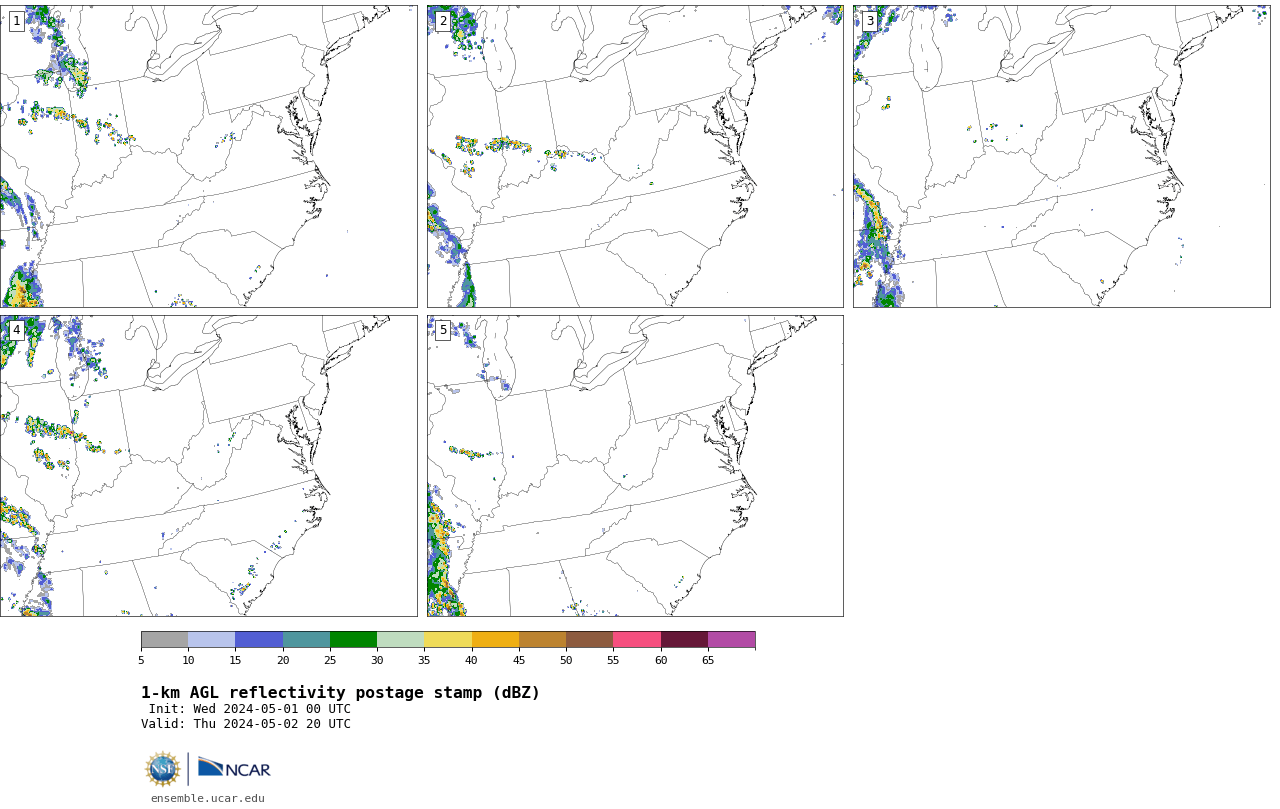This screenshot has height=809, width=1280.
Task: Click the NCAR logo
Action: 234,768
